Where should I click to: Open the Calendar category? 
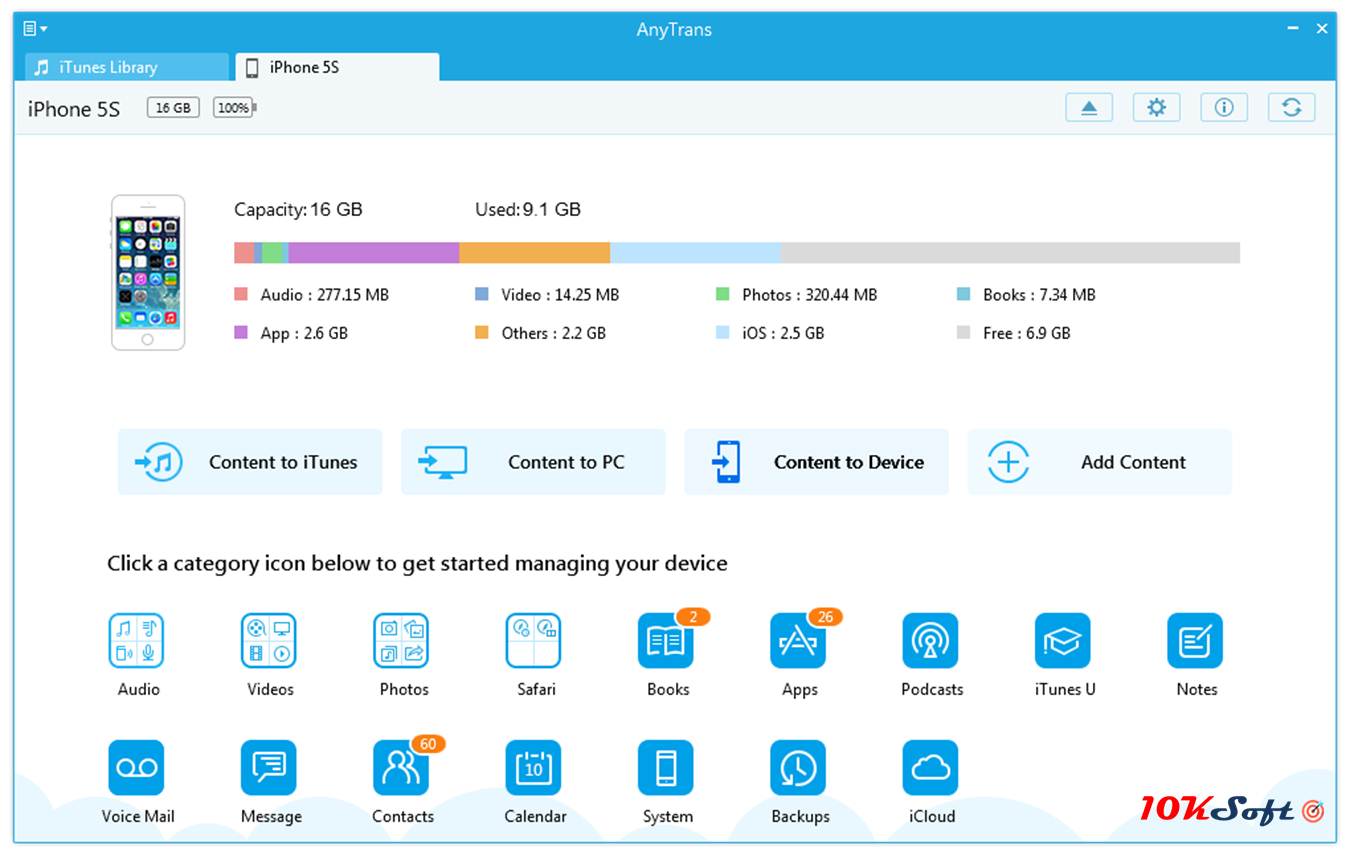[534, 768]
